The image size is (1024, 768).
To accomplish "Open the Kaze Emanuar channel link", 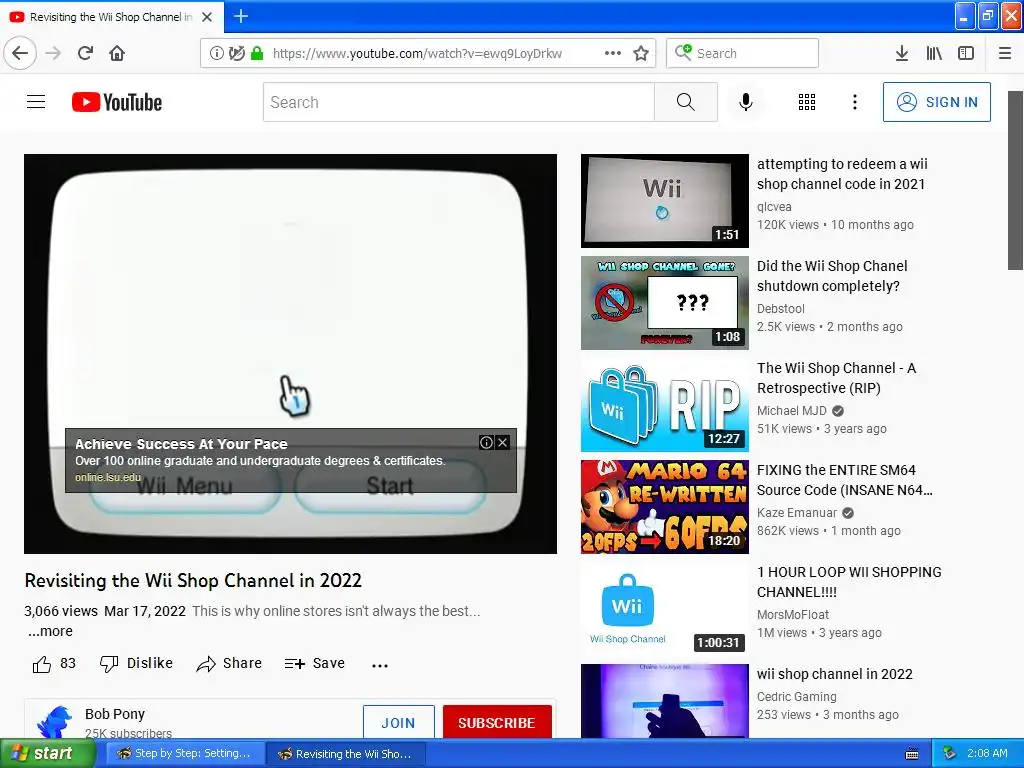I will 797,513.
